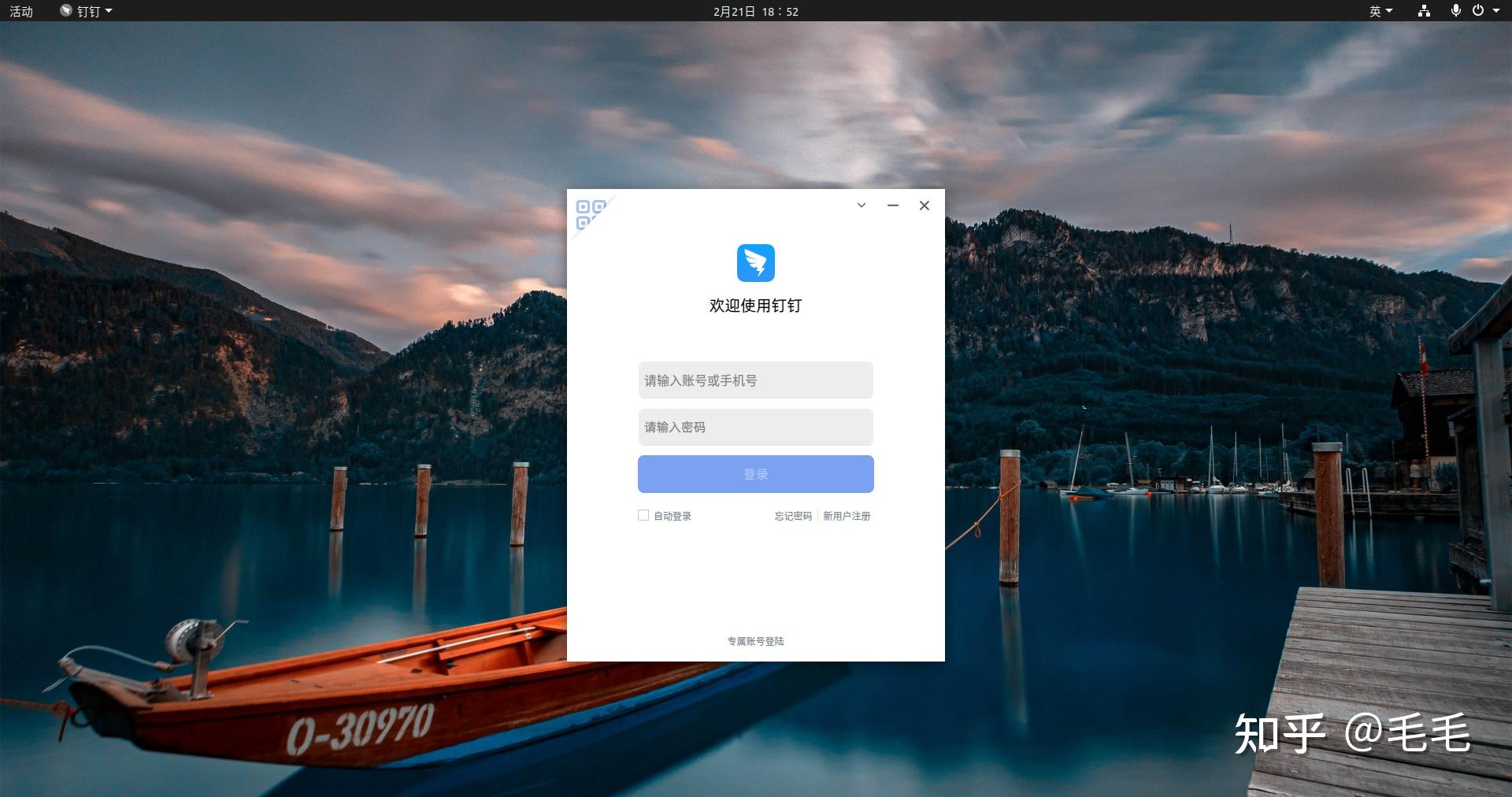
Task: Switch to QR code login mode
Action: point(589,214)
